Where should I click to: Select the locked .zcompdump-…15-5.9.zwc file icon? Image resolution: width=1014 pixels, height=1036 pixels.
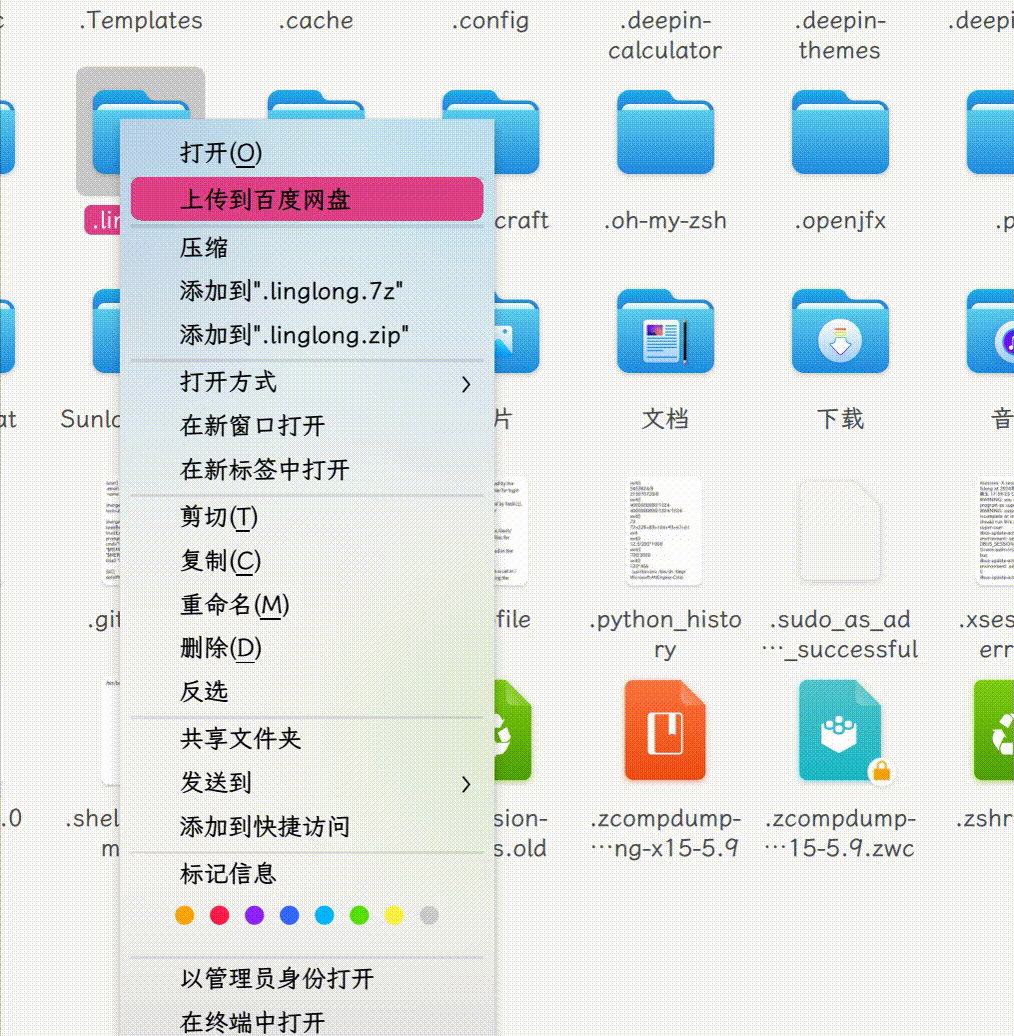click(840, 730)
